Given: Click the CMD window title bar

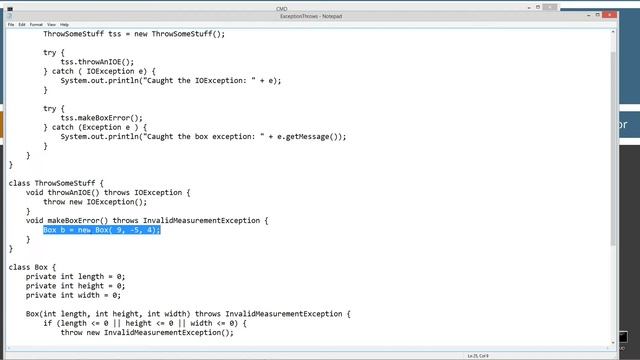Looking at the screenshot, I should tap(282, 9).
